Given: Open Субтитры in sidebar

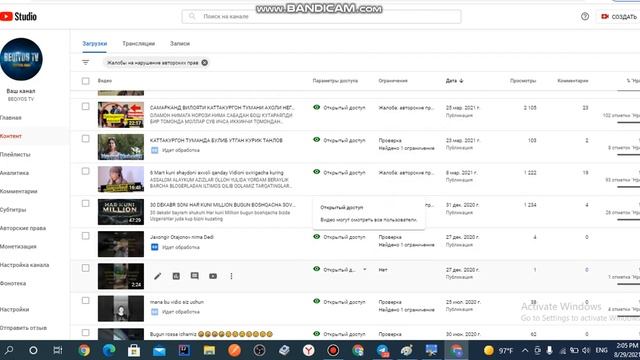Looking at the screenshot, I should 13,209.
